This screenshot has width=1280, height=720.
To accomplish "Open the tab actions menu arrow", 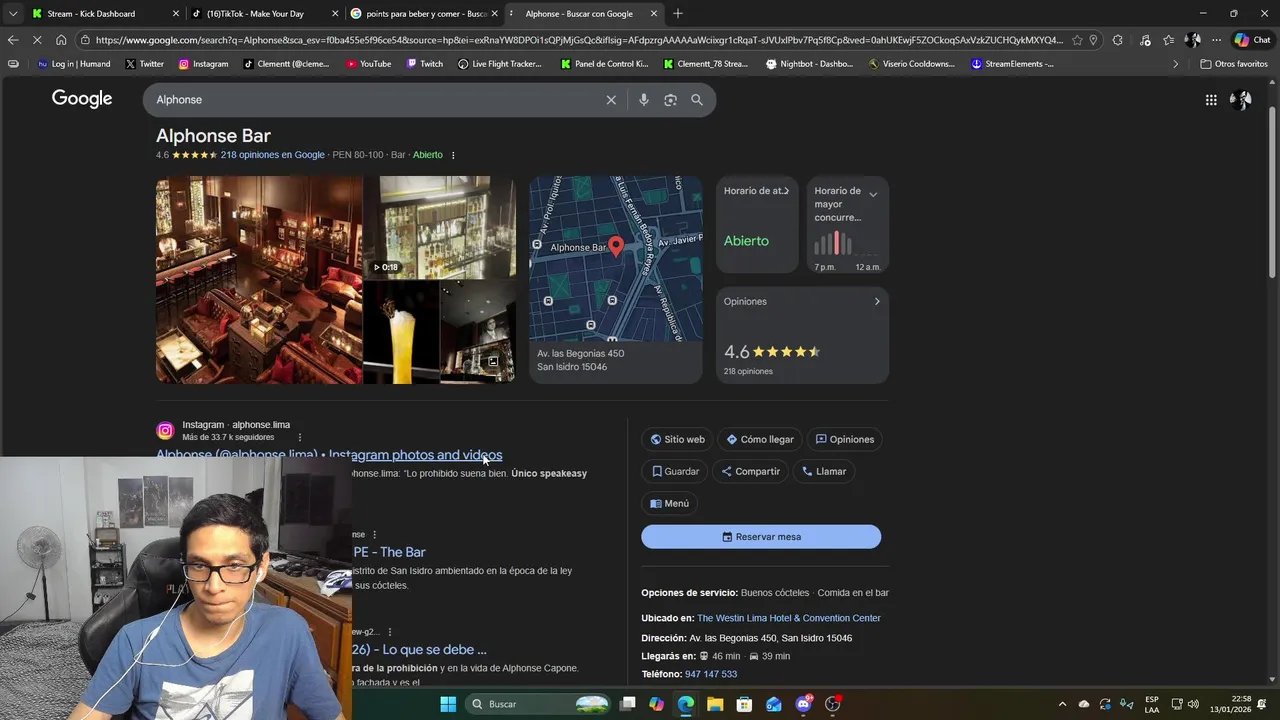I will (x=12, y=14).
